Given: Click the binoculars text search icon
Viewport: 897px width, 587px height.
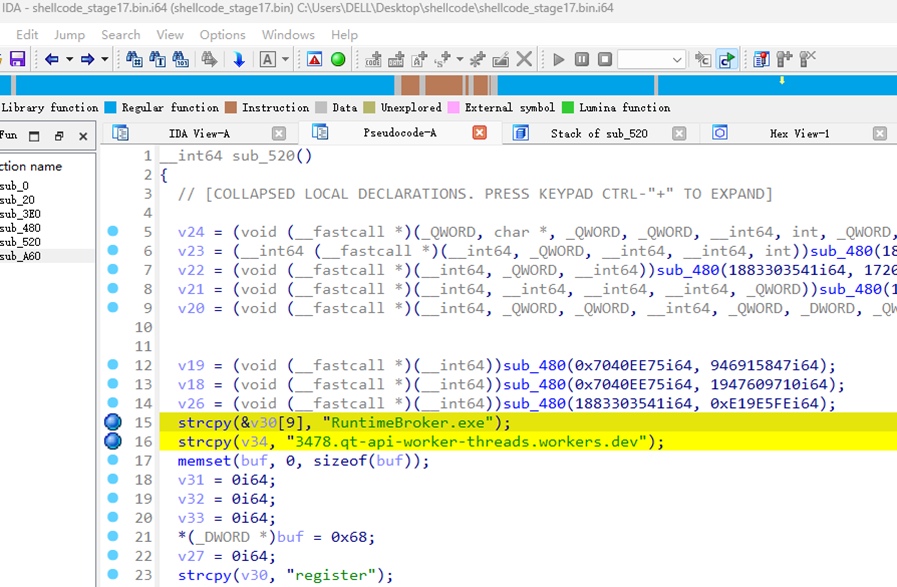Looking at the screenshot, I should pyautogui.click(x=157, y=59).
